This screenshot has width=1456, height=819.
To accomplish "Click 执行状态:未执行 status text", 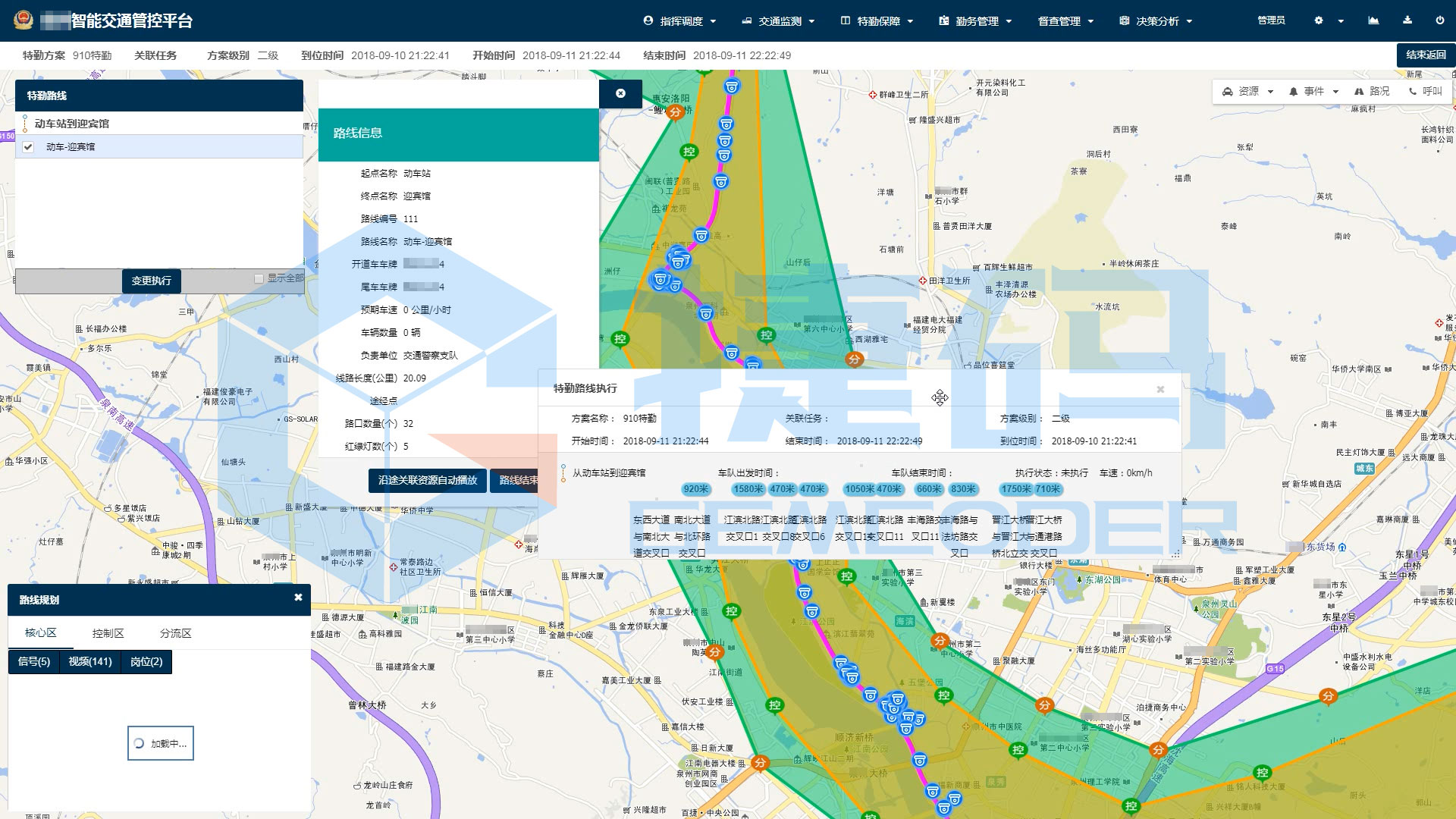I will tap(1052, 472).
